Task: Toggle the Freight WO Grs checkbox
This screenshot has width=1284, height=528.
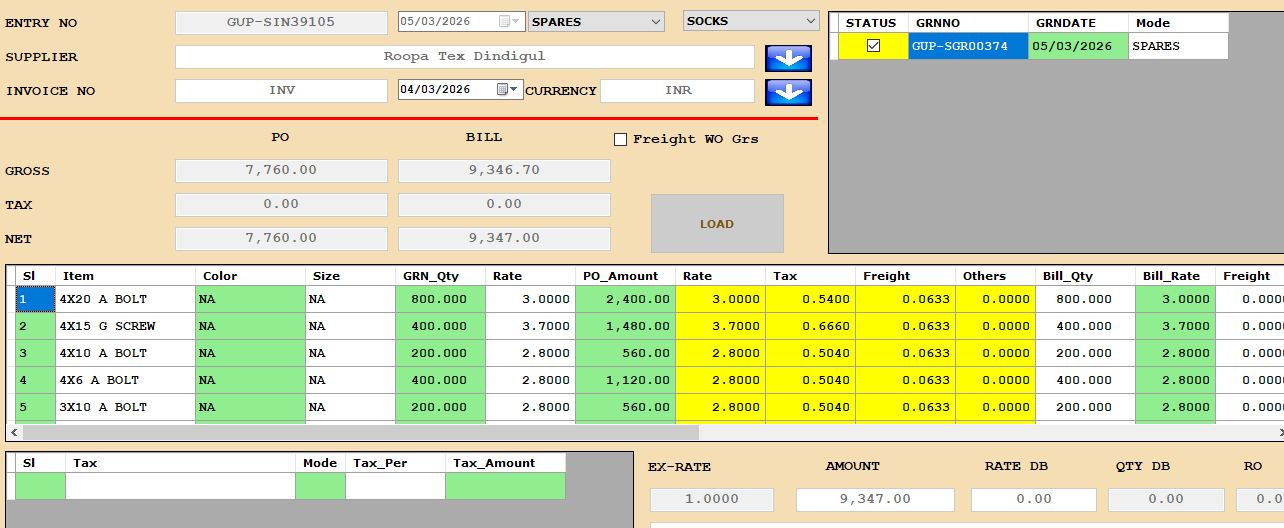Action: coord(620,139)
